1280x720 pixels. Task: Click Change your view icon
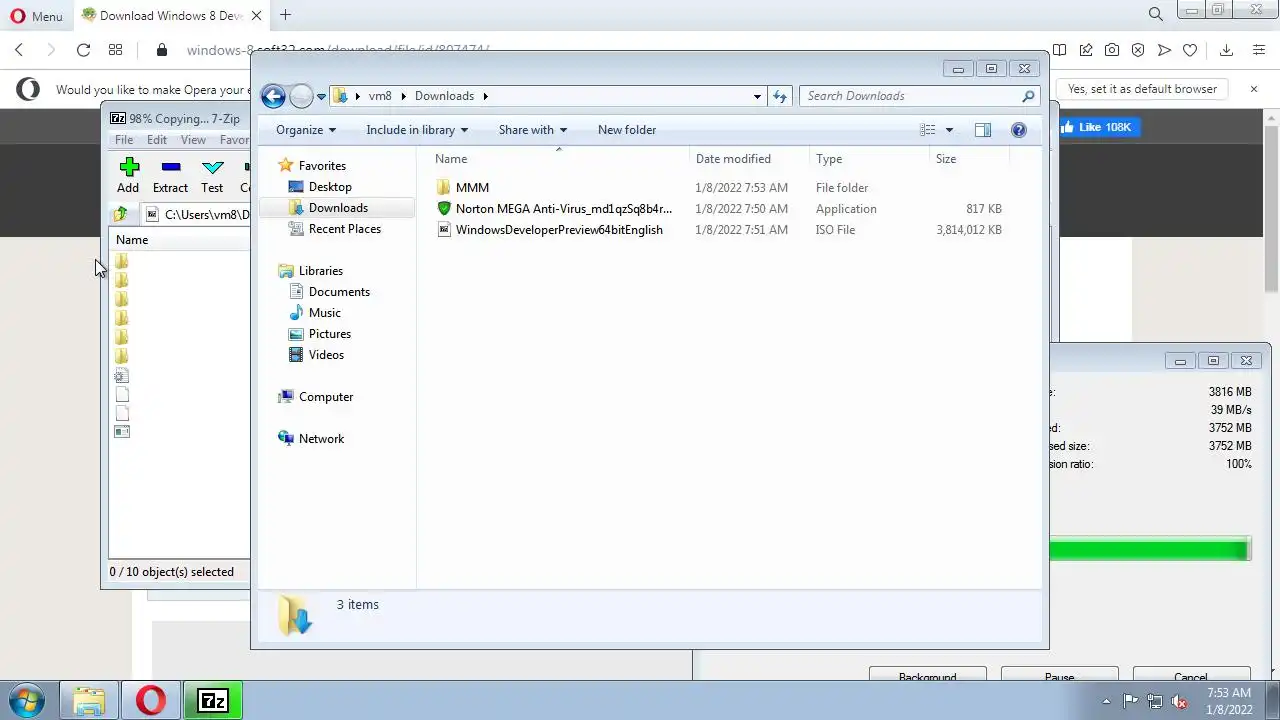[928, 130]
